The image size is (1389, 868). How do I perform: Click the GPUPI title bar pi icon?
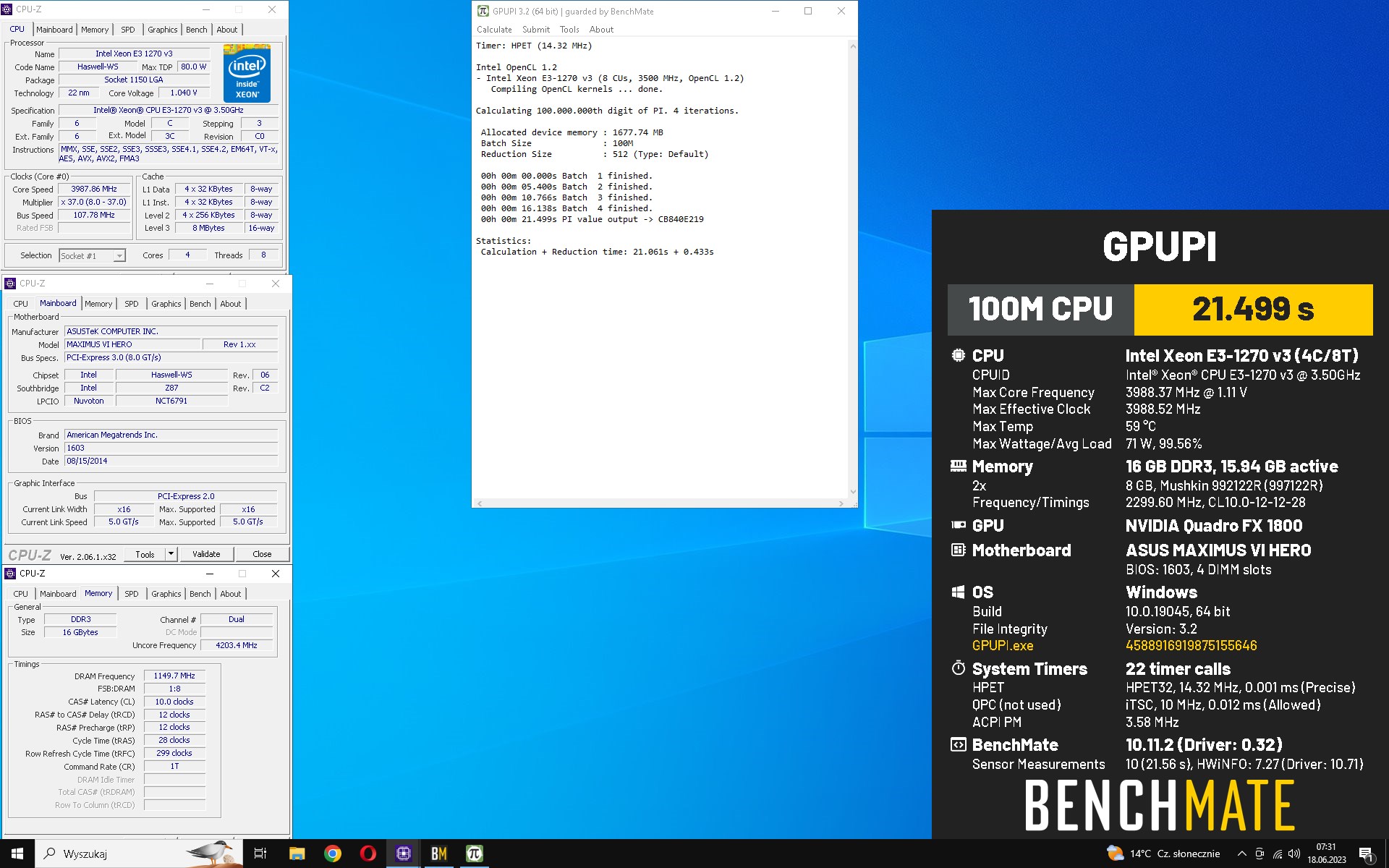pos(483,11)
